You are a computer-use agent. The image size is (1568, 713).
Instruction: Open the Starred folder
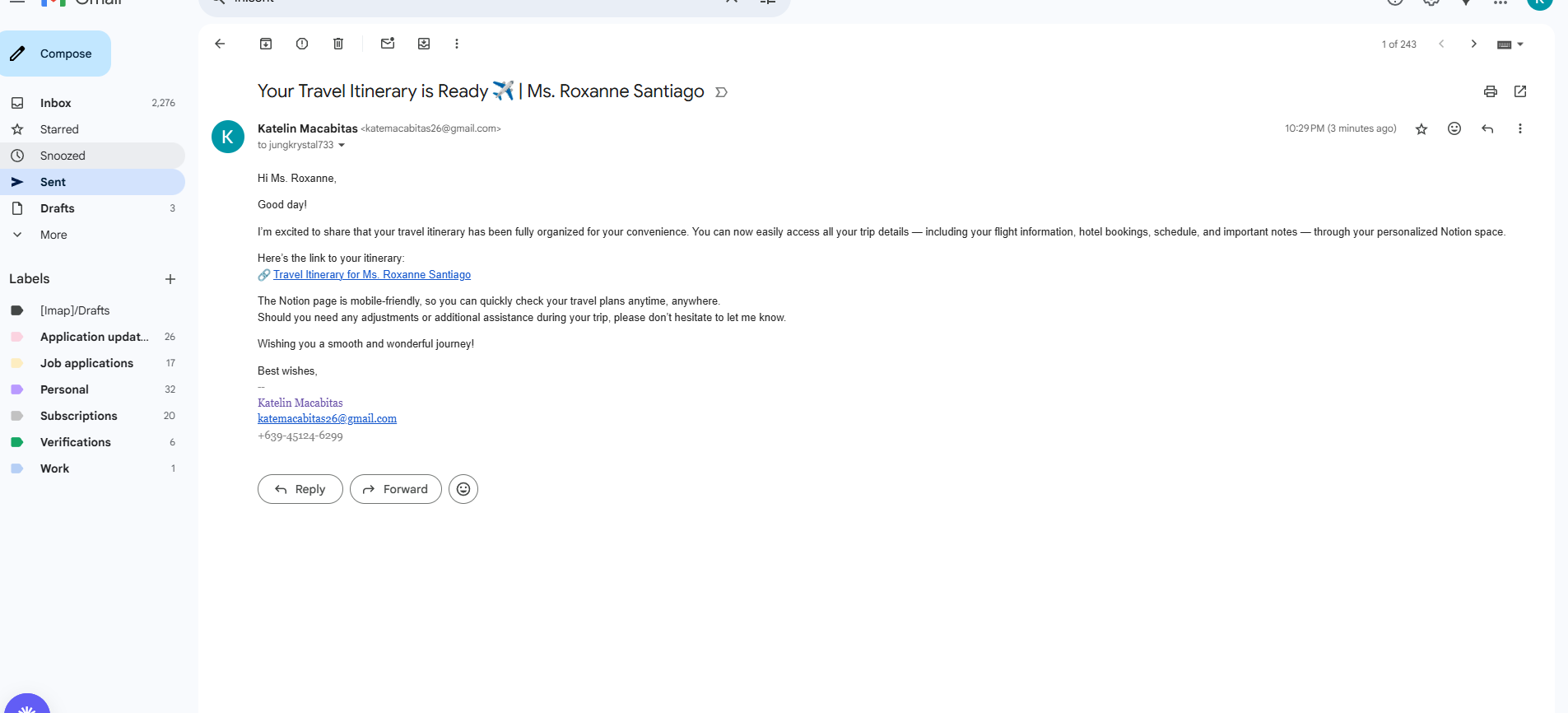[x=92, y=129]
